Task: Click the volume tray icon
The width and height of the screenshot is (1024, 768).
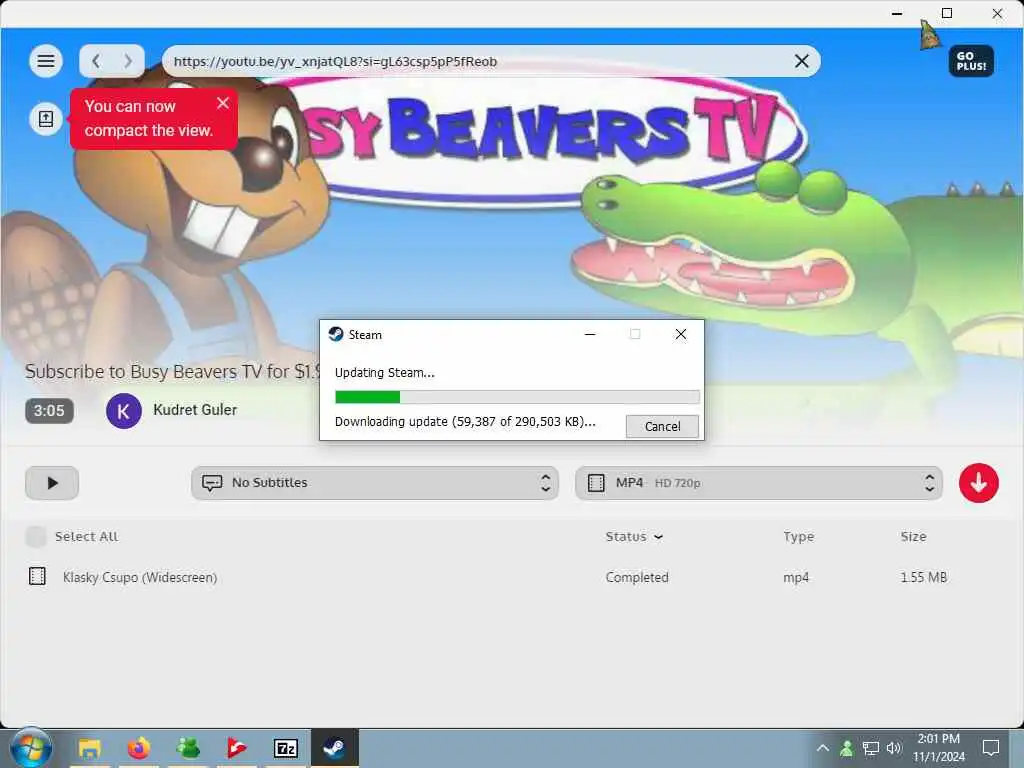Action: (894, 748)
